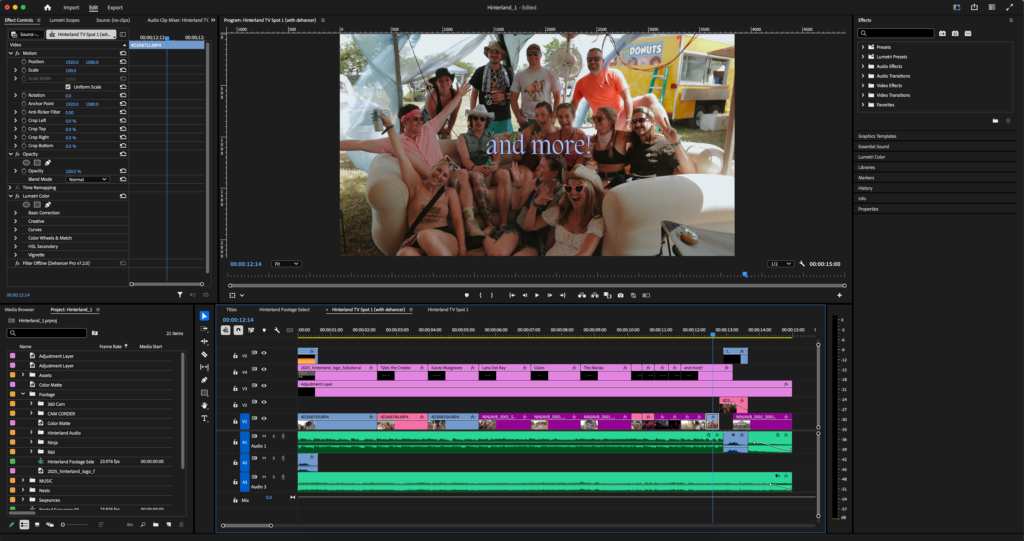The width and height of the screenshot is (1024, 541).
Task: Click Mark In bracket button
Action: point(480,295)
